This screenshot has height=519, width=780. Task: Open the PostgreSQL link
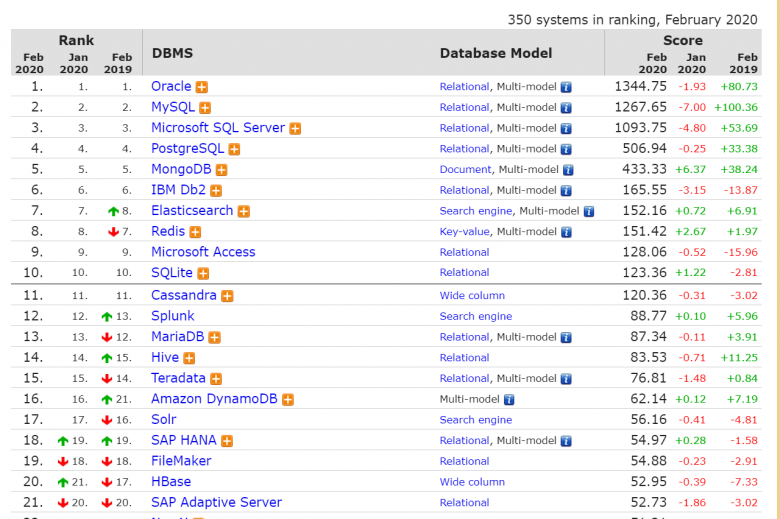click(188, 149)
